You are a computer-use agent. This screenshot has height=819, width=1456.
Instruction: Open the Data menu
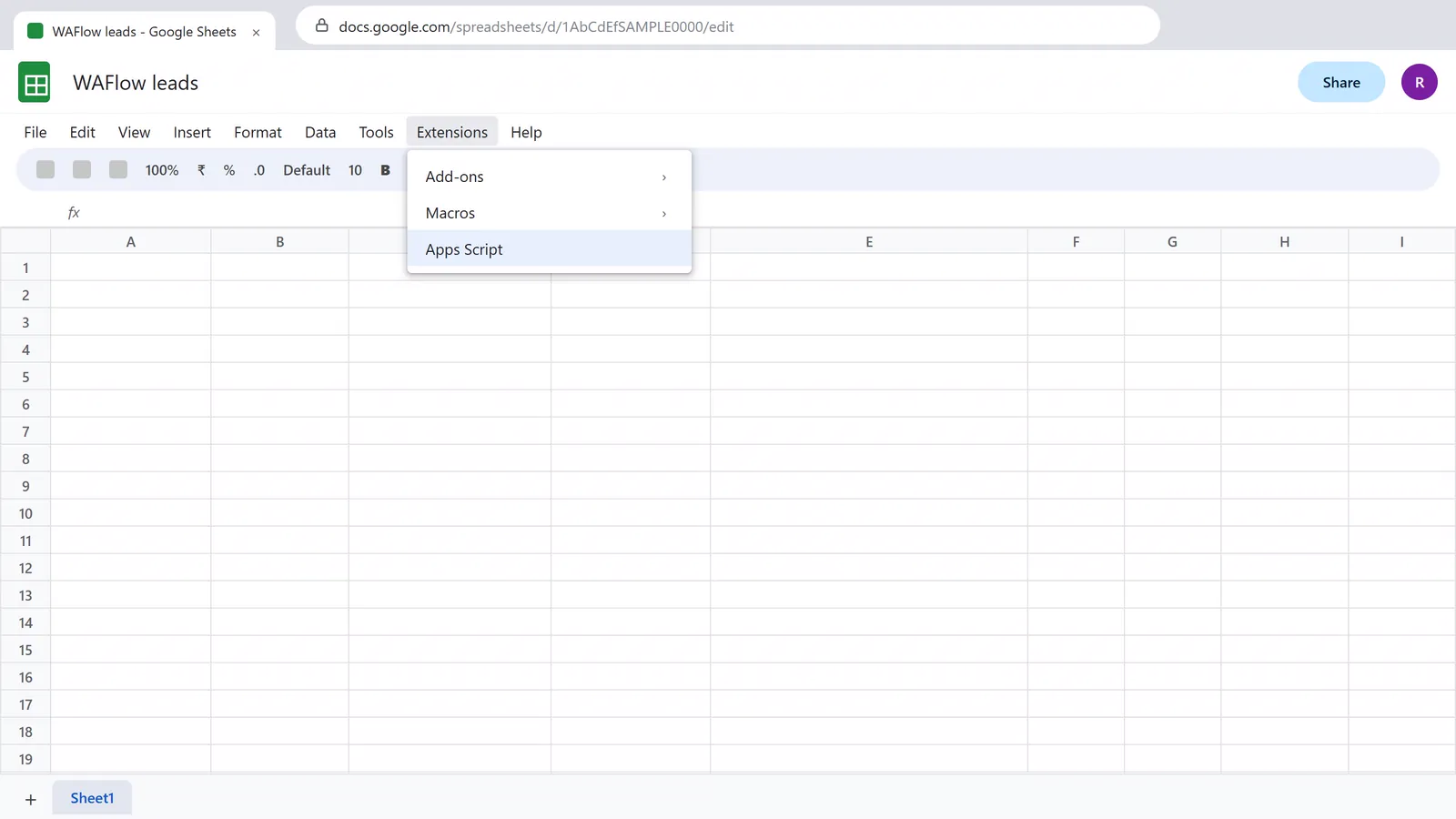(320, 132)
